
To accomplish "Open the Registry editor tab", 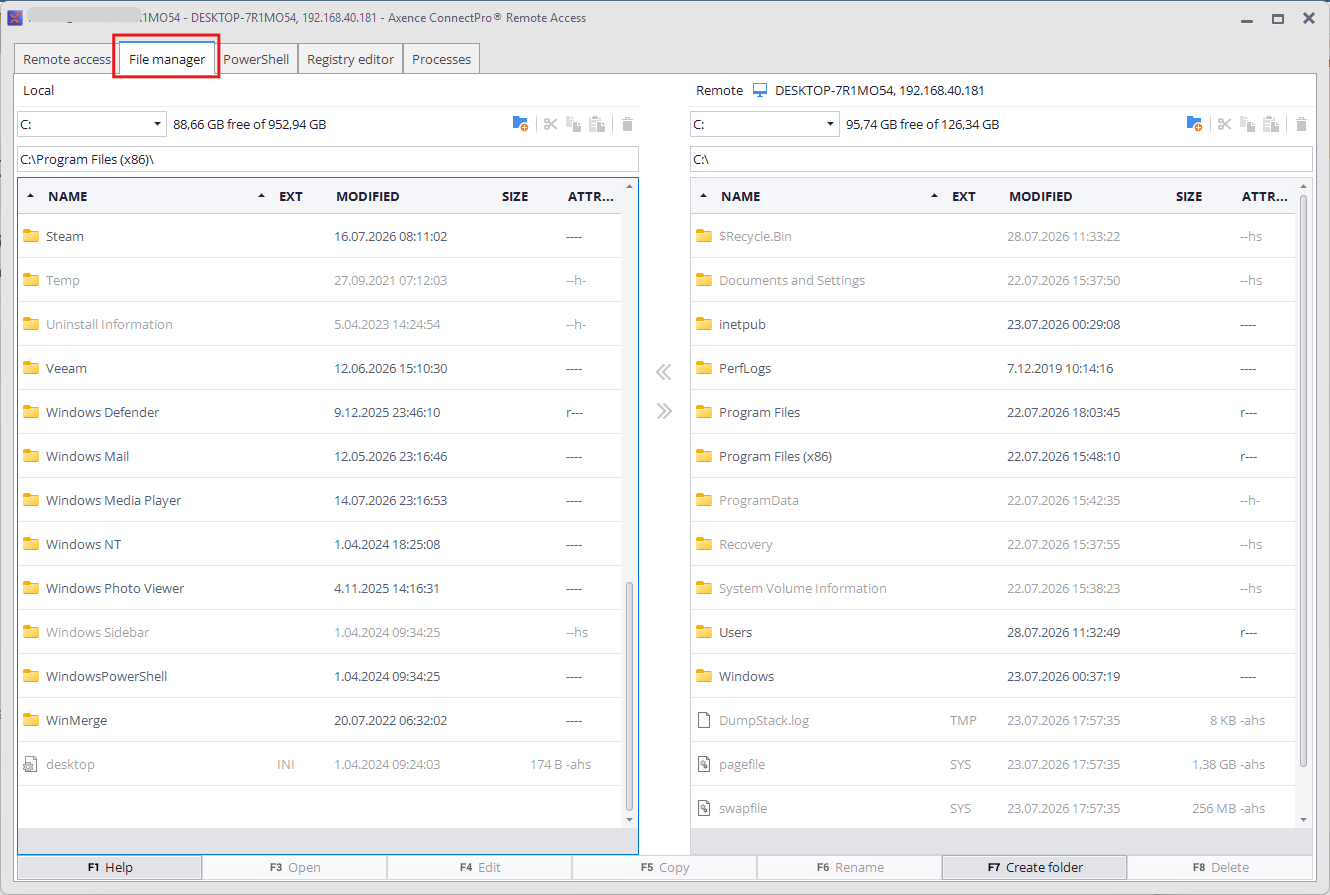I will click(350, 59).
